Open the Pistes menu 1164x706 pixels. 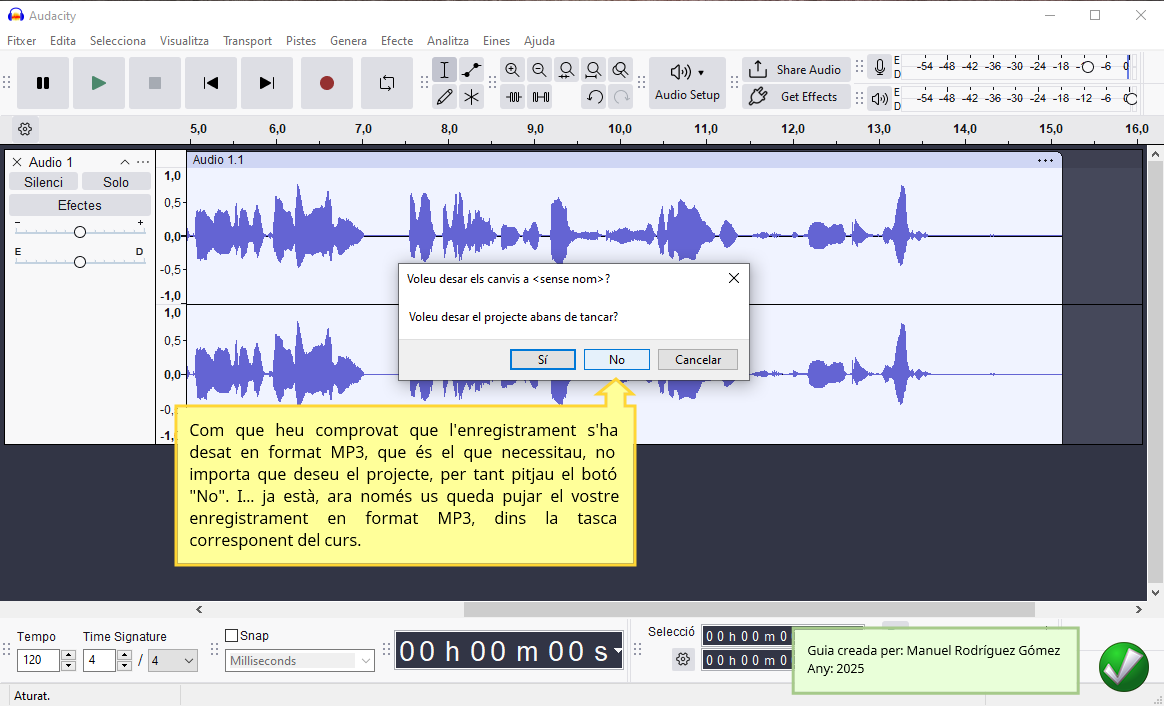[x=301, y=41]
